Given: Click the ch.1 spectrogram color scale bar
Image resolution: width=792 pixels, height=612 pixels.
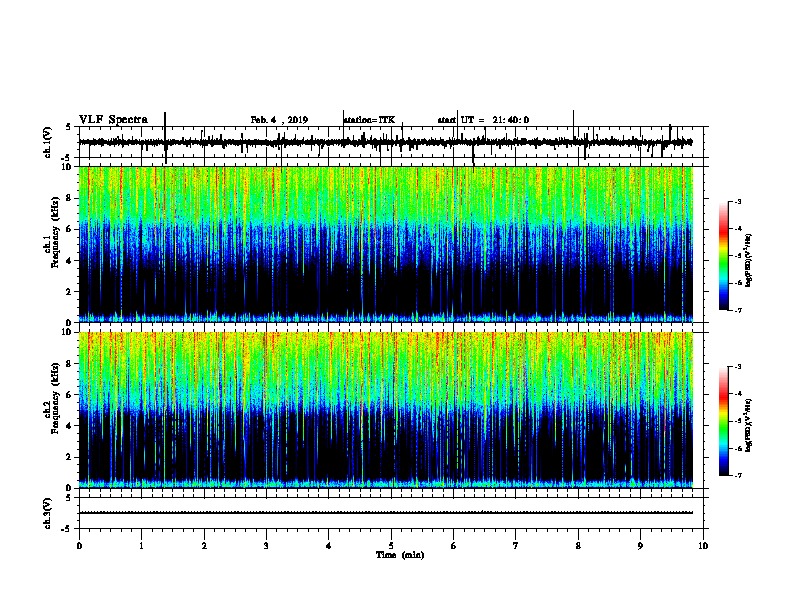Looking at the screenshot, I should click(x=724, y=256).
